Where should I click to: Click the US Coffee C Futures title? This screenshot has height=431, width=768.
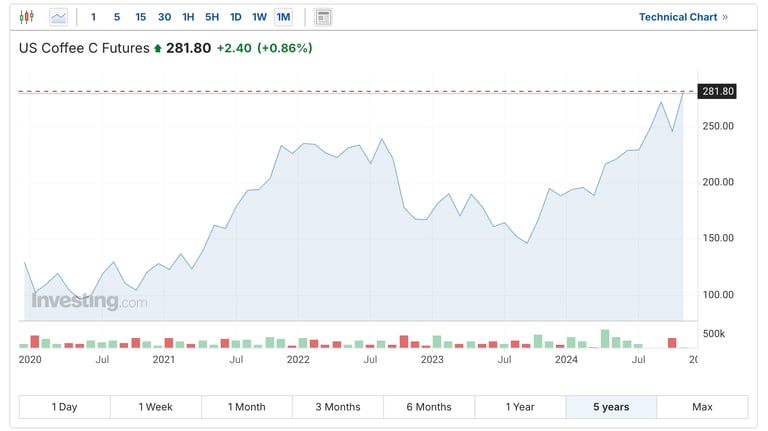85,48
